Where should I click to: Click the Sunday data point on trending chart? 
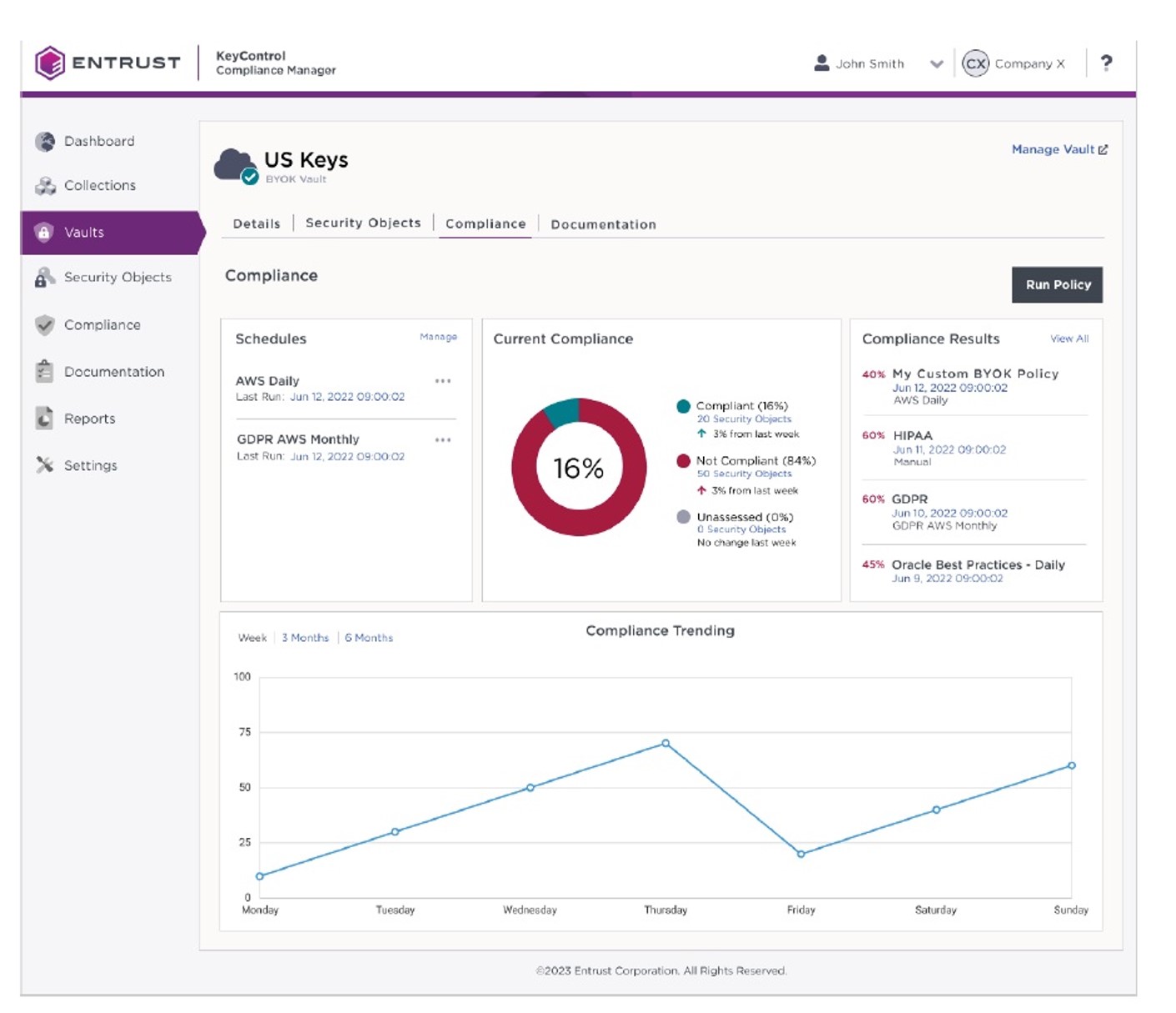pyautogui.click(x=1072, y=765)
